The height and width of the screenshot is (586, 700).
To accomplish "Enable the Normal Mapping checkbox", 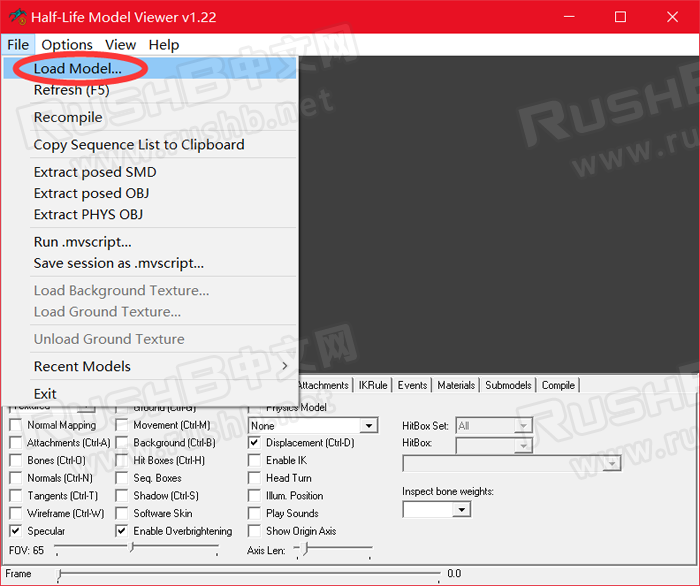I will (15, 425).
